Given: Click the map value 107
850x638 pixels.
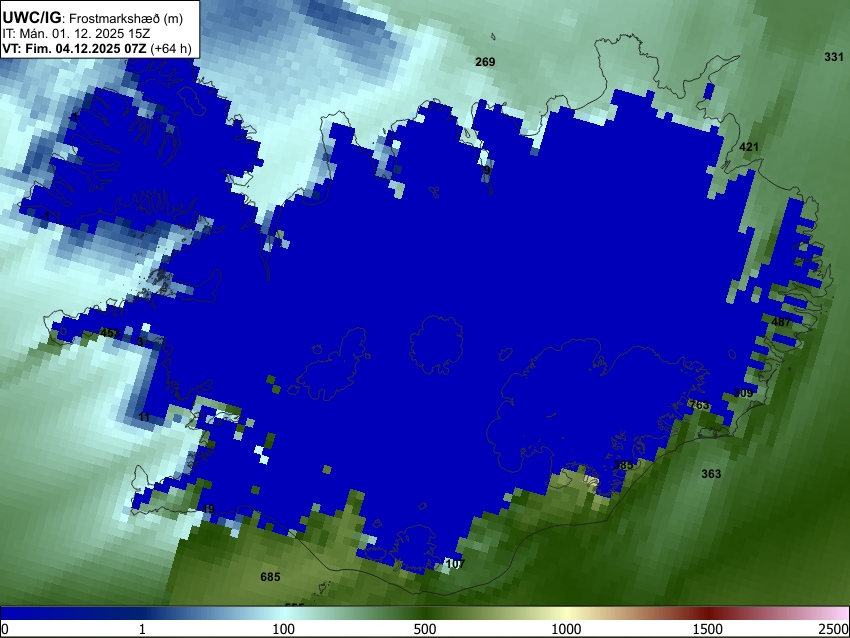Looking at the screenshot, I should (x=455, y=564).
